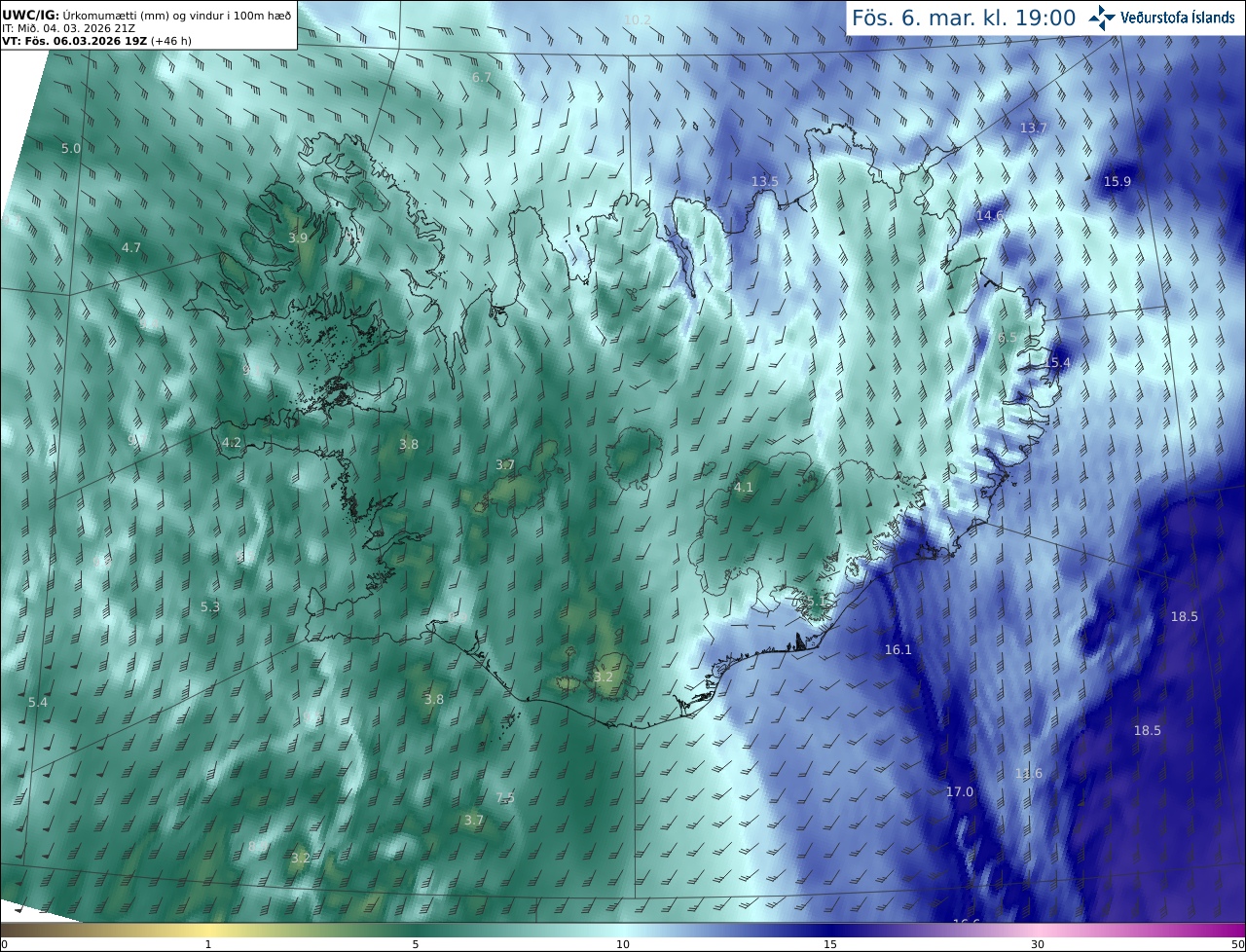
Task: Click the 15.9 value on the map
Action: click(1118, 182)
